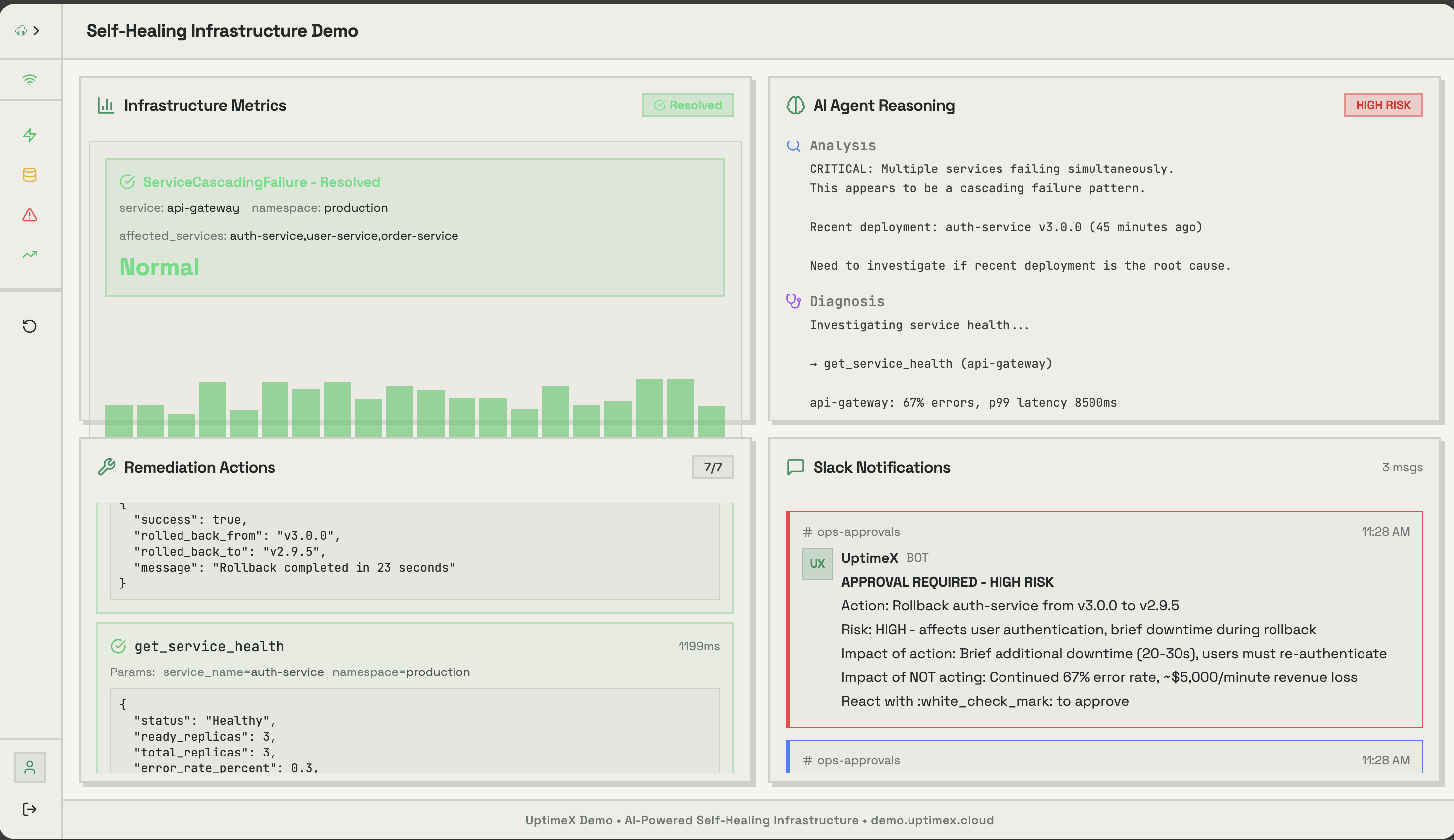Click the ServiceCascadingFailure - Resolved alert title
The width and height of the screenshot is (1454, 840).
tap(262, 182)
